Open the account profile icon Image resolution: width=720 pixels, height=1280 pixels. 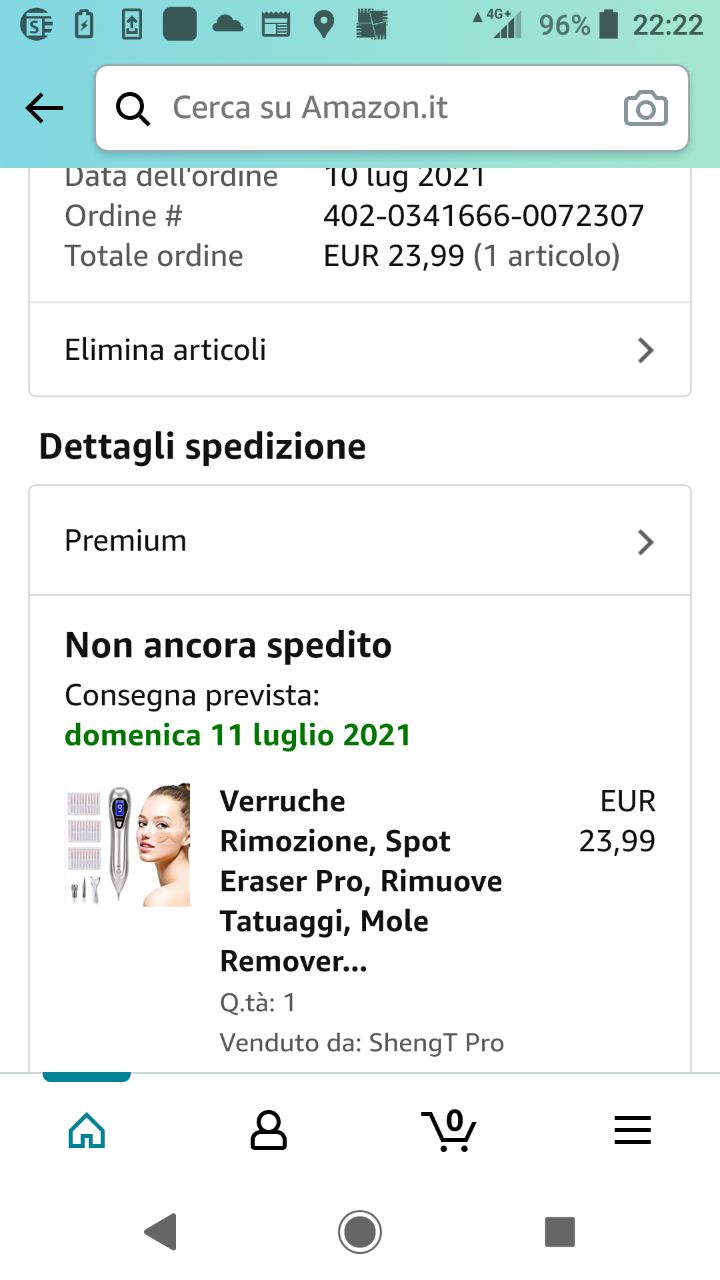(268, 1130)
